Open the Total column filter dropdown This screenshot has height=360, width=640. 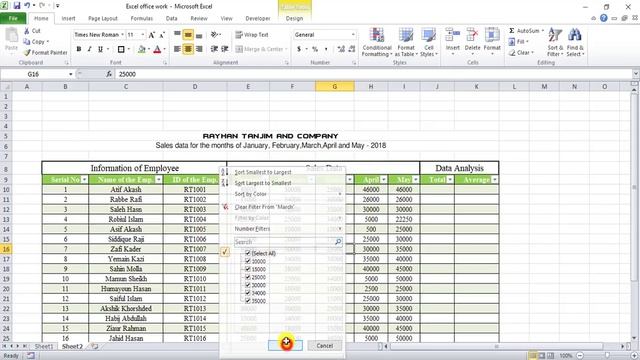[x=450, y=180]
